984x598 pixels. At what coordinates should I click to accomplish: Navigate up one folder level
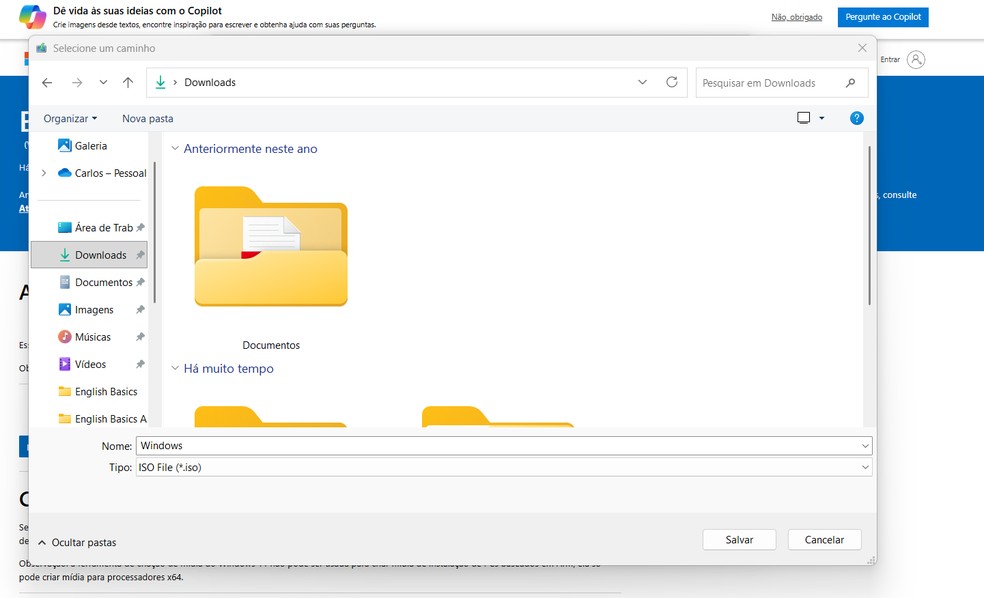click(127, 82)
